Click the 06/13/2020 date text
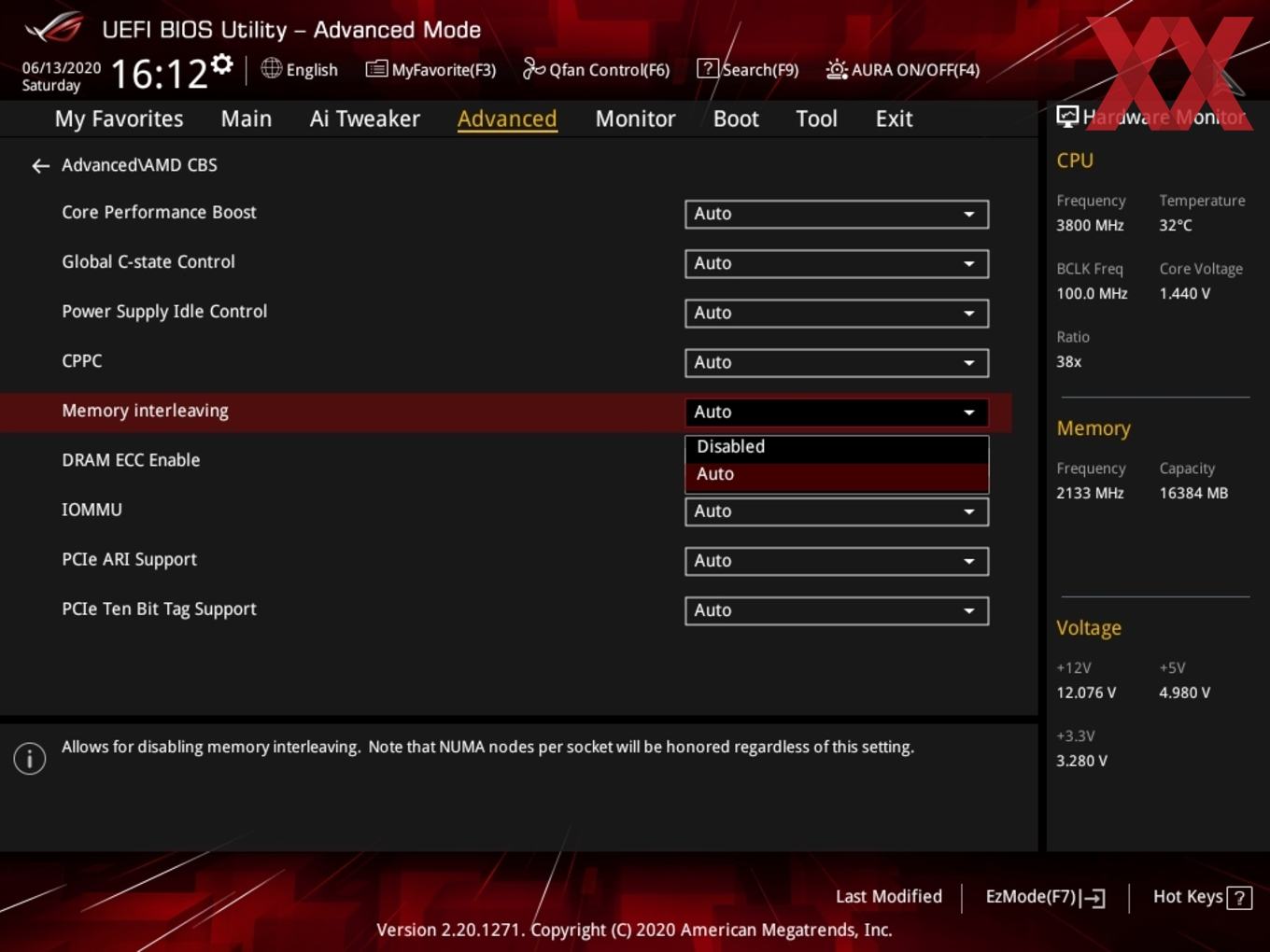 point(62,68)
